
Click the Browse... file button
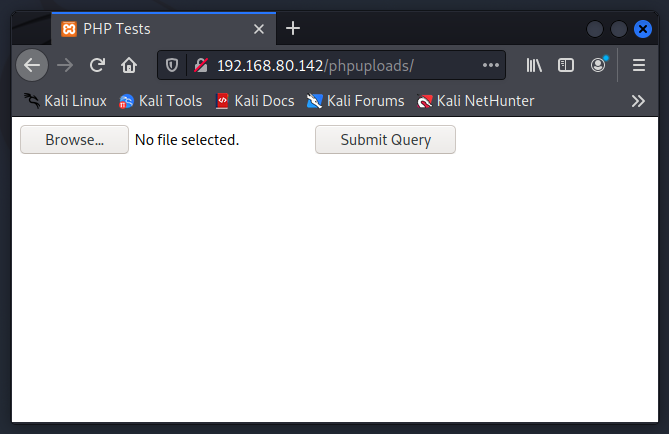click(74, 139)
